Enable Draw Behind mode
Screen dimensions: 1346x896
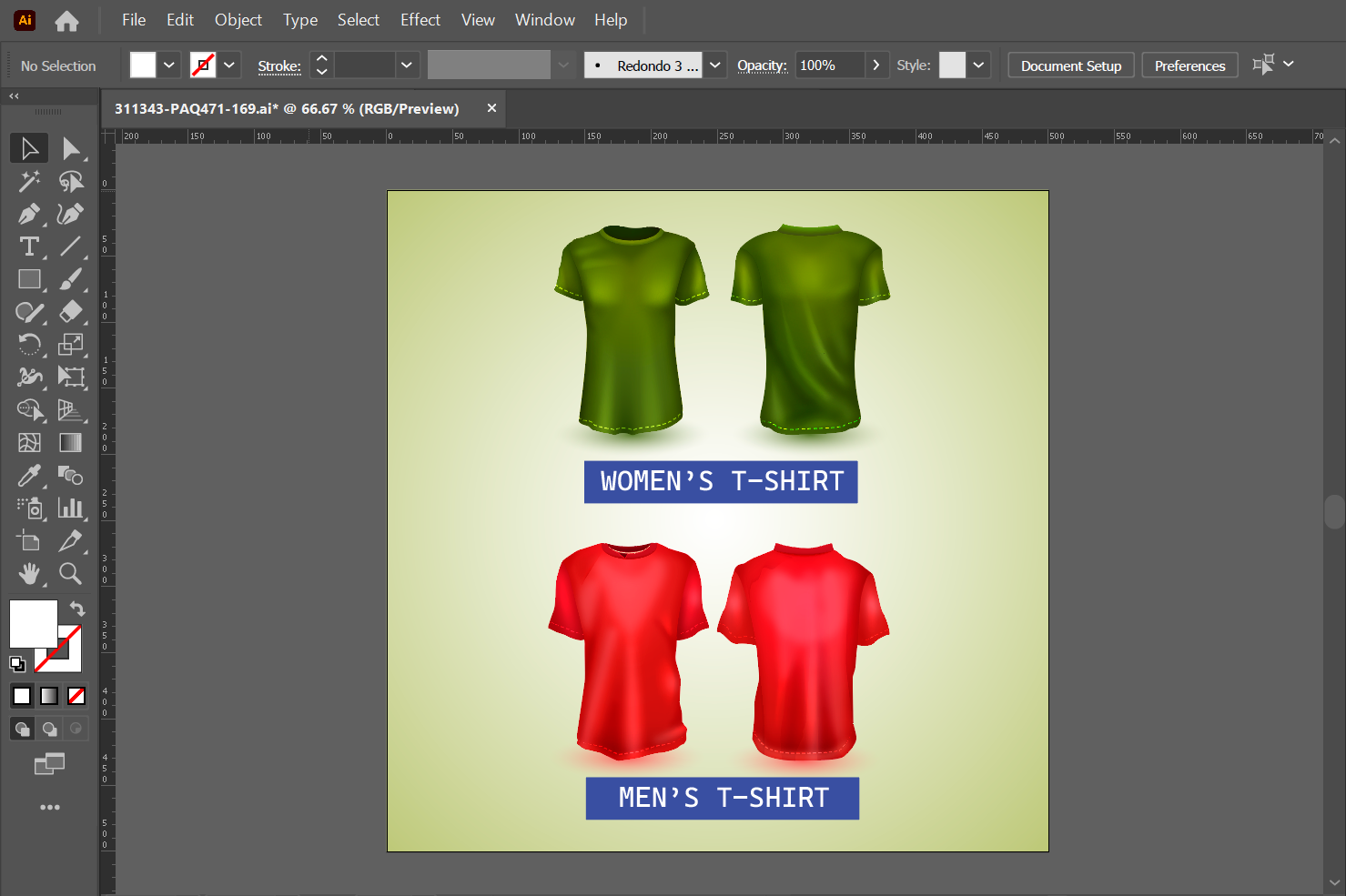click(x=49, y=729)
